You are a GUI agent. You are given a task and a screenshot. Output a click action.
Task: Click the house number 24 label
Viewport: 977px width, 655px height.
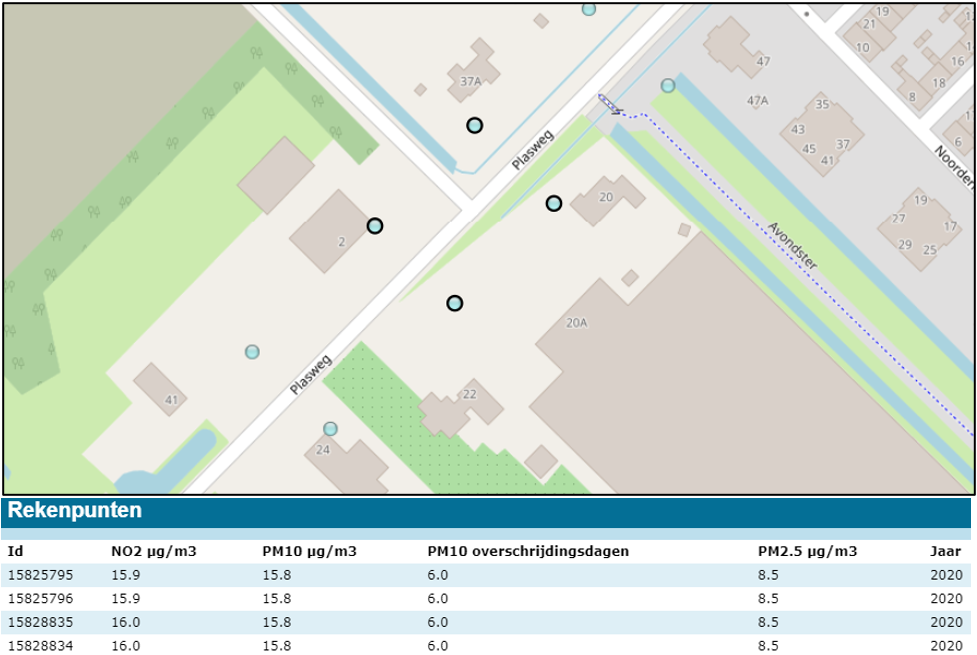point(323,449)
